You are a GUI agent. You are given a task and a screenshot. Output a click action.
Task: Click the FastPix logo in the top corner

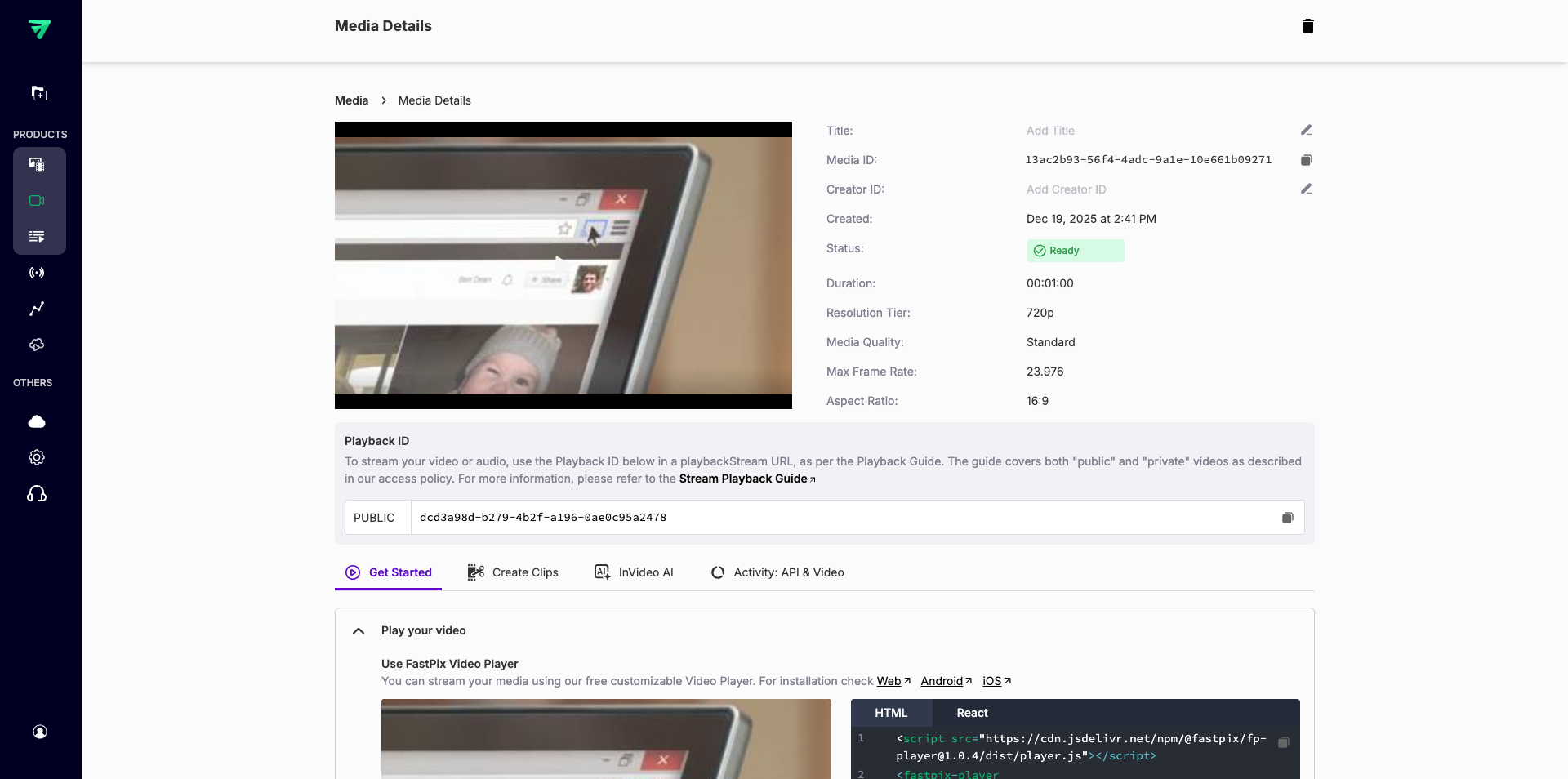pyautogui.click(x=41, y=29)
